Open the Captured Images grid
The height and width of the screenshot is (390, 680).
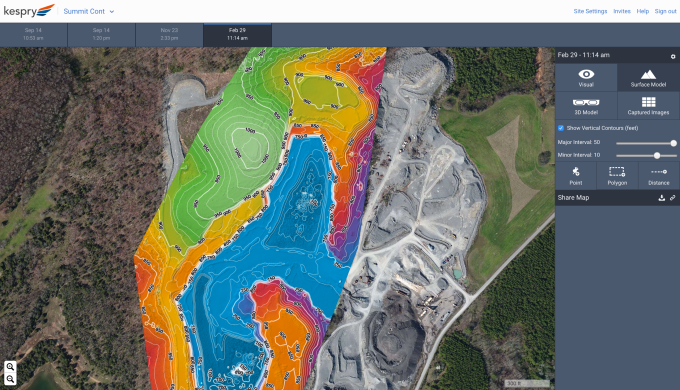[x=648, y=105]
